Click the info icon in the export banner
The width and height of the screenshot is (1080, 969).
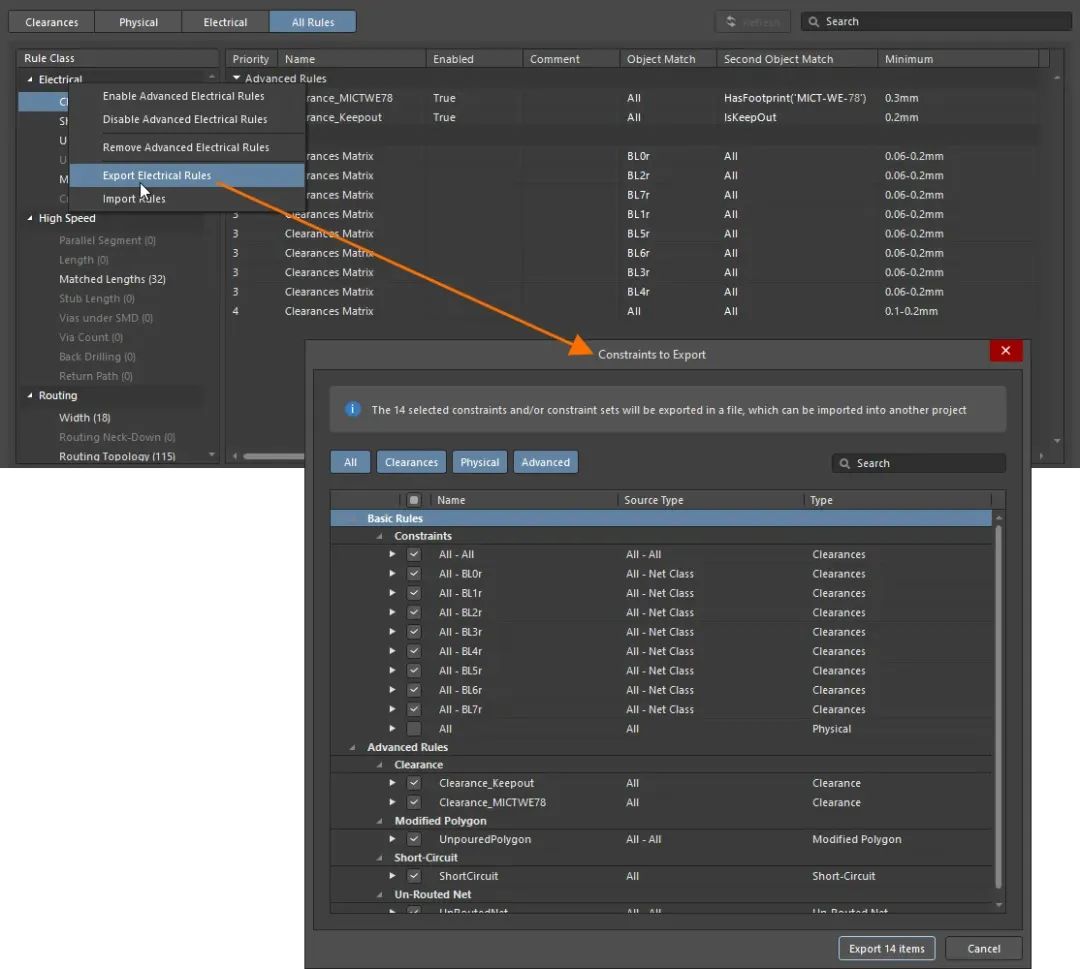353,409
